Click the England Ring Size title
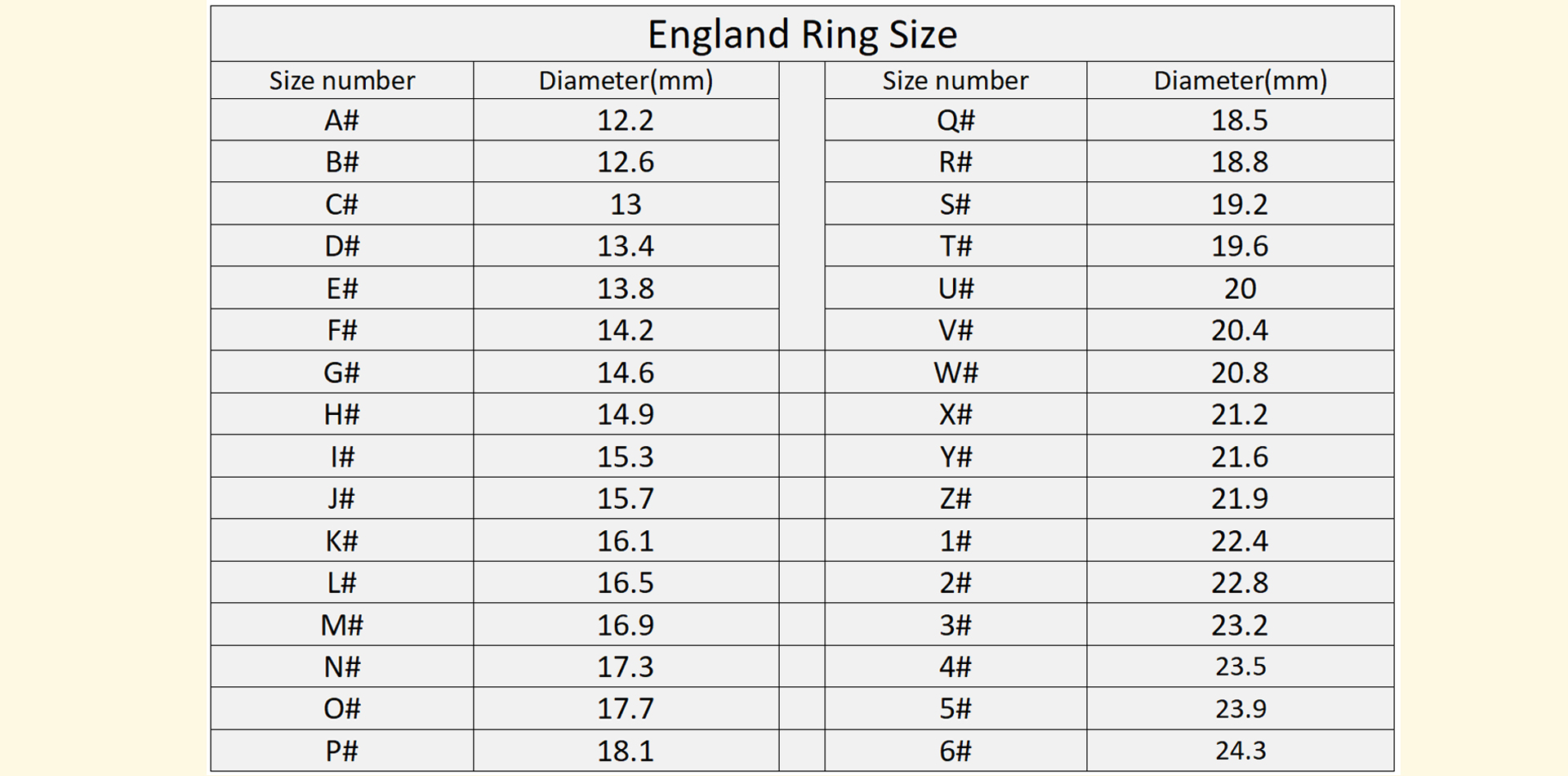This screenshot has height=776, width=1568. [x=802, y=34]
